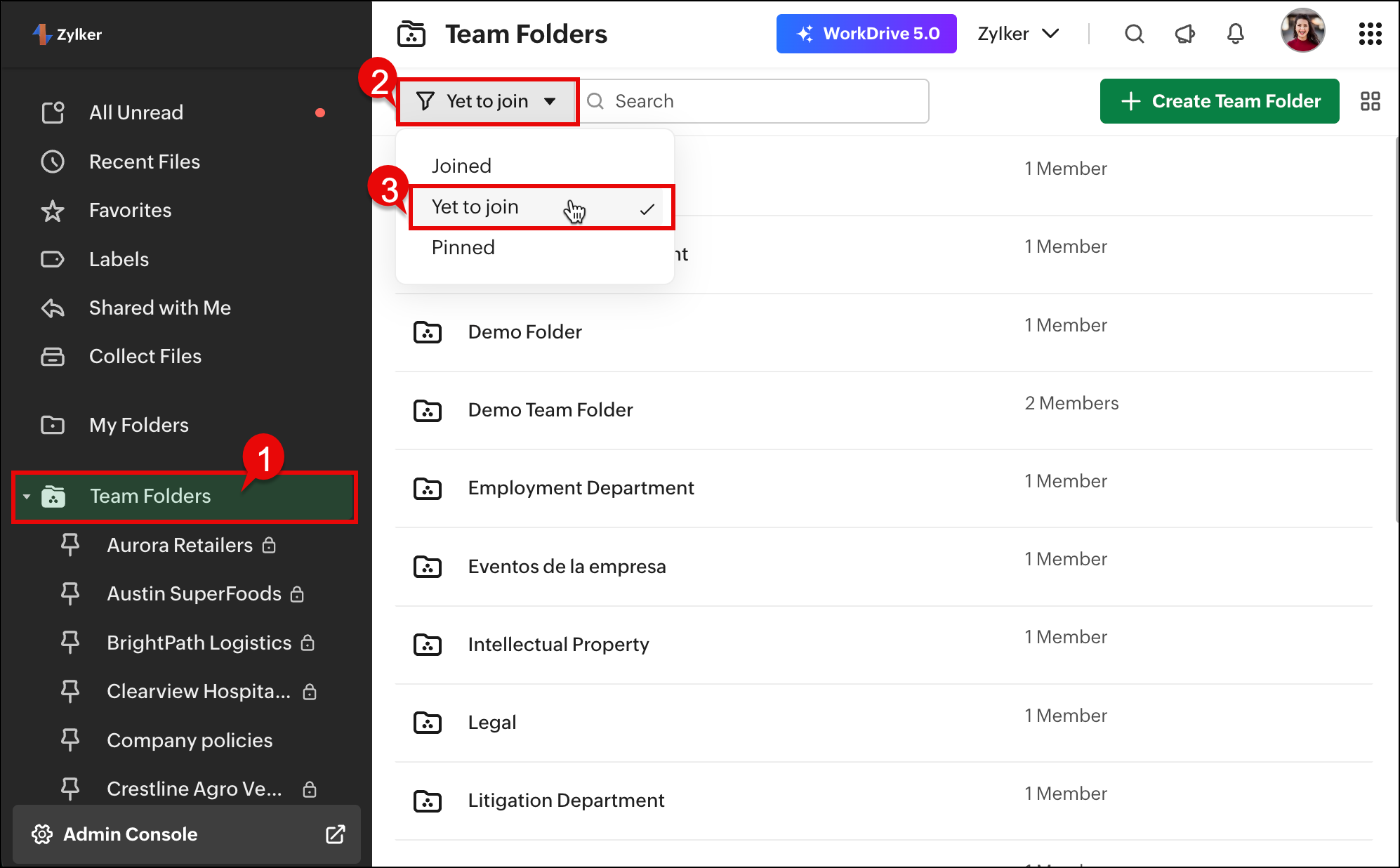
Task: Choose Joined from the filter menu
Action: (x=461, y=166)
